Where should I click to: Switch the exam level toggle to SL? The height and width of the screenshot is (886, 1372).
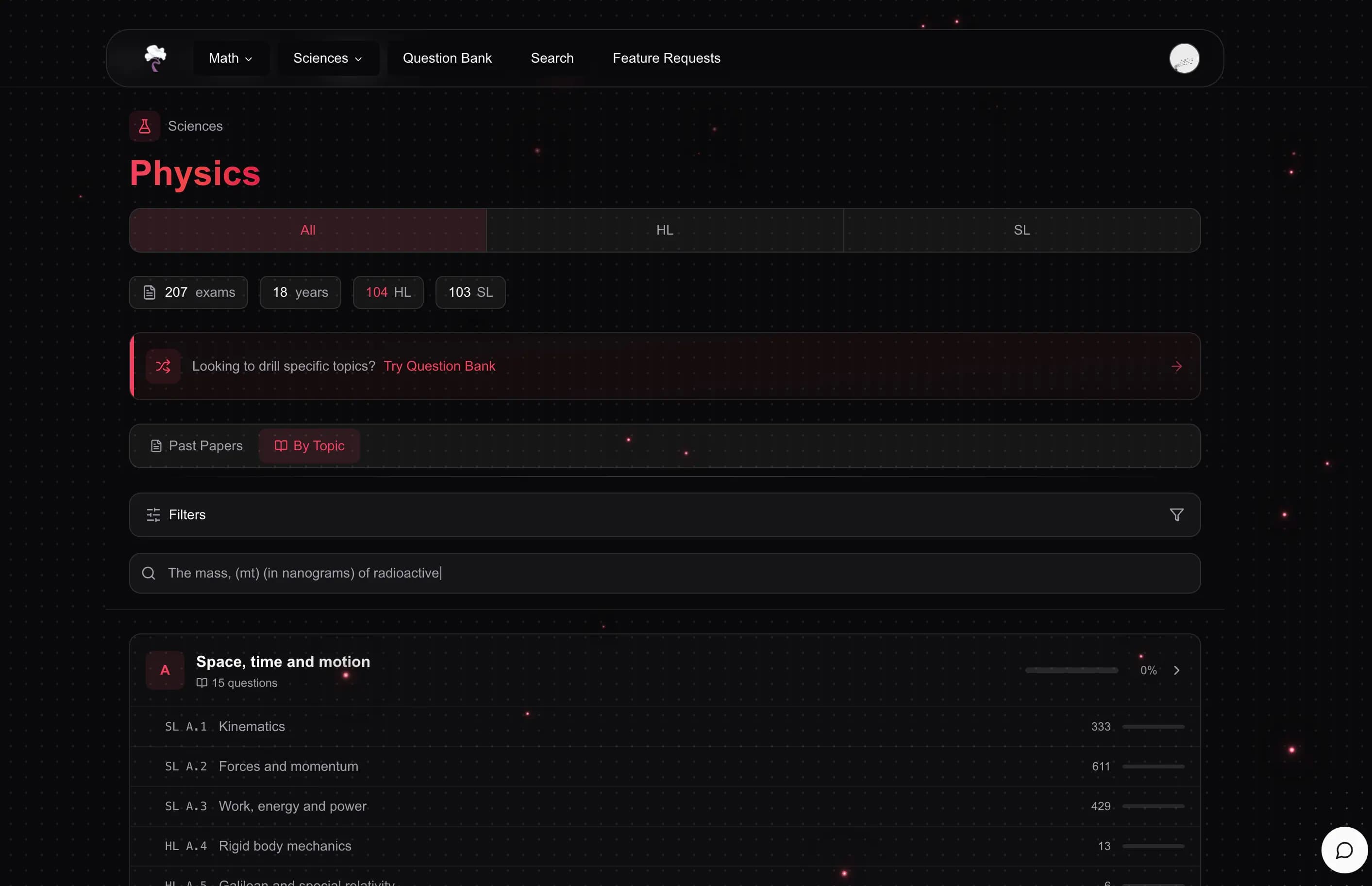click(1021, 230)
